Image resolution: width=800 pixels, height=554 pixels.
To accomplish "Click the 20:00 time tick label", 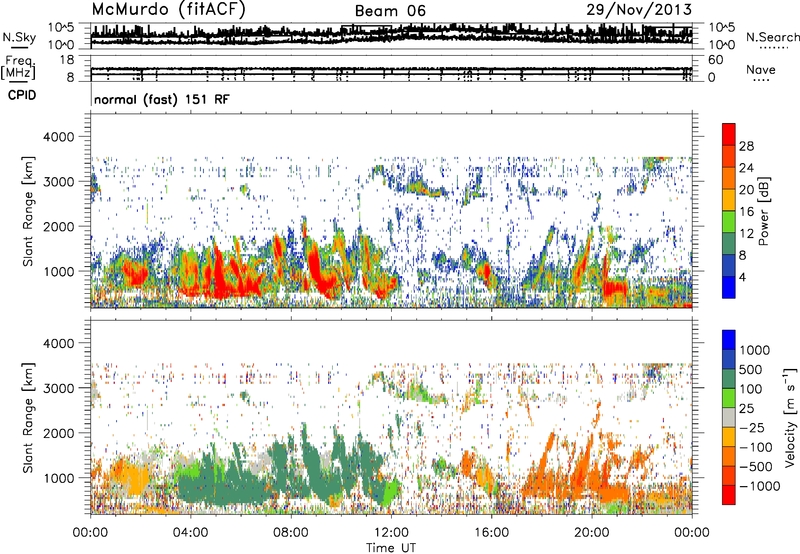I will pos(592,533).
